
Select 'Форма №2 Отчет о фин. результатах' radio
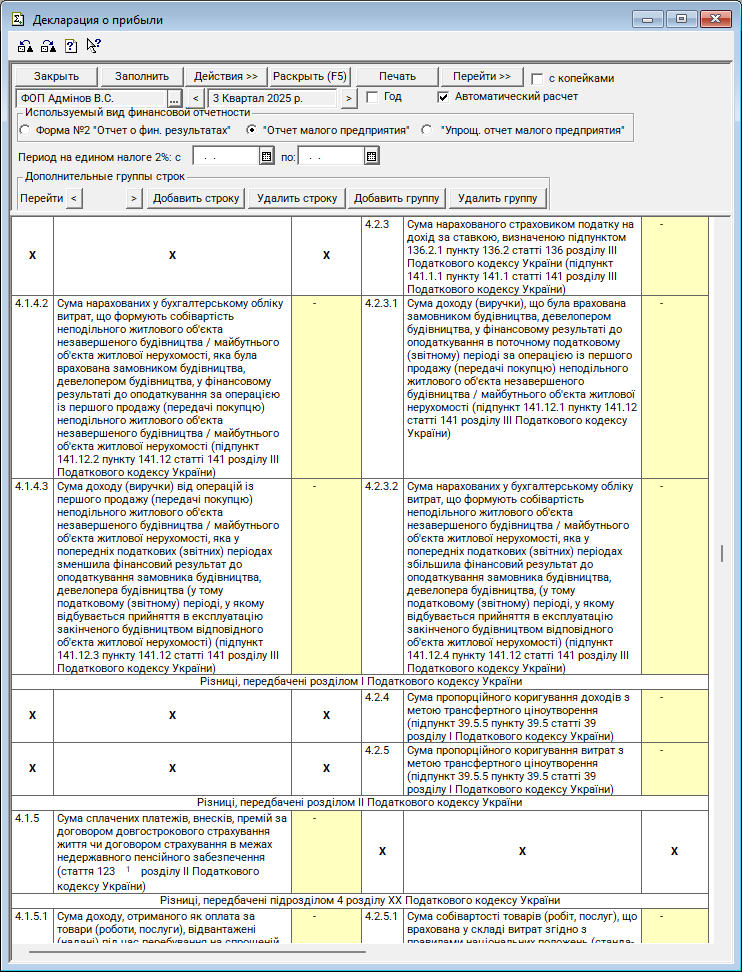(26, 130)
